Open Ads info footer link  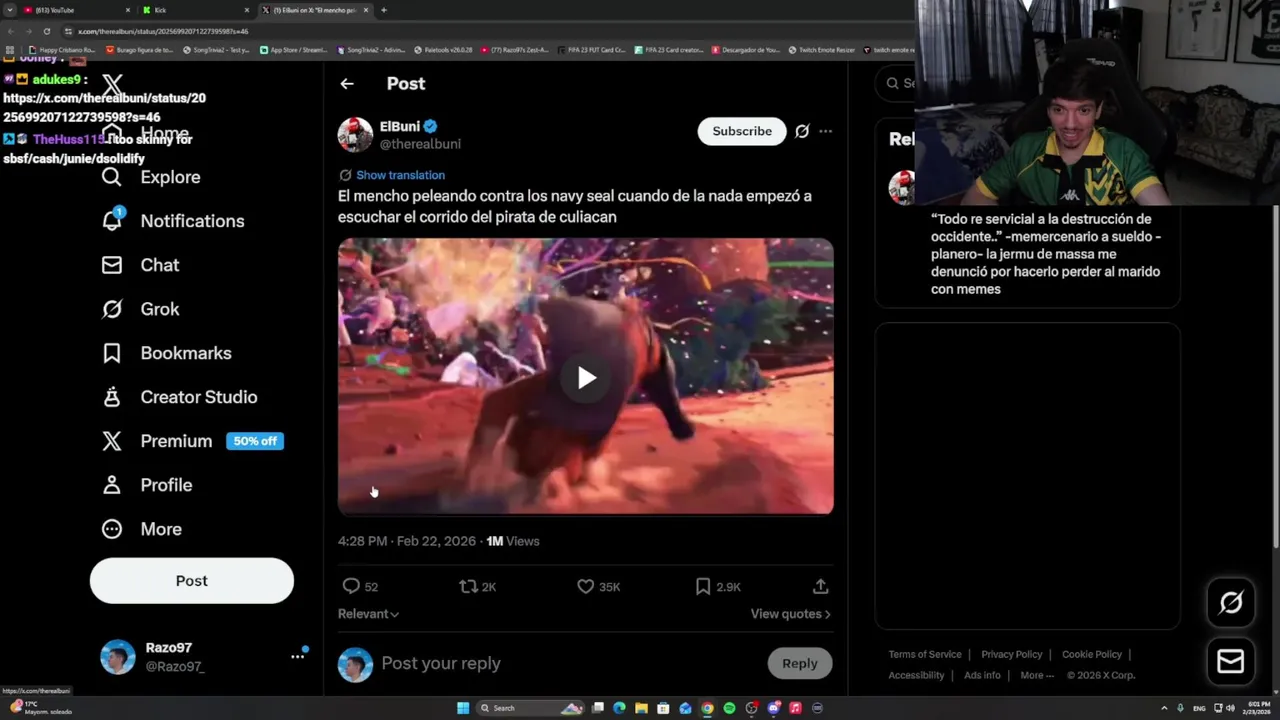pyautogui.click(x=982, y=675)
